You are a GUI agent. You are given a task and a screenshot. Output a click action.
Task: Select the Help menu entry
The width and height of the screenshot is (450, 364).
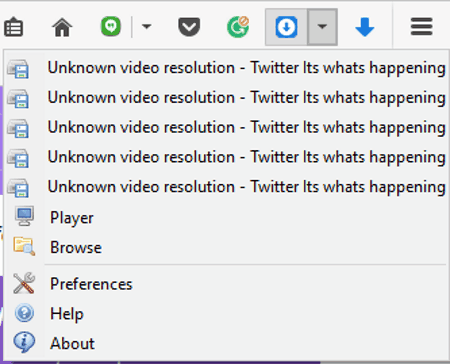point(225,313)
